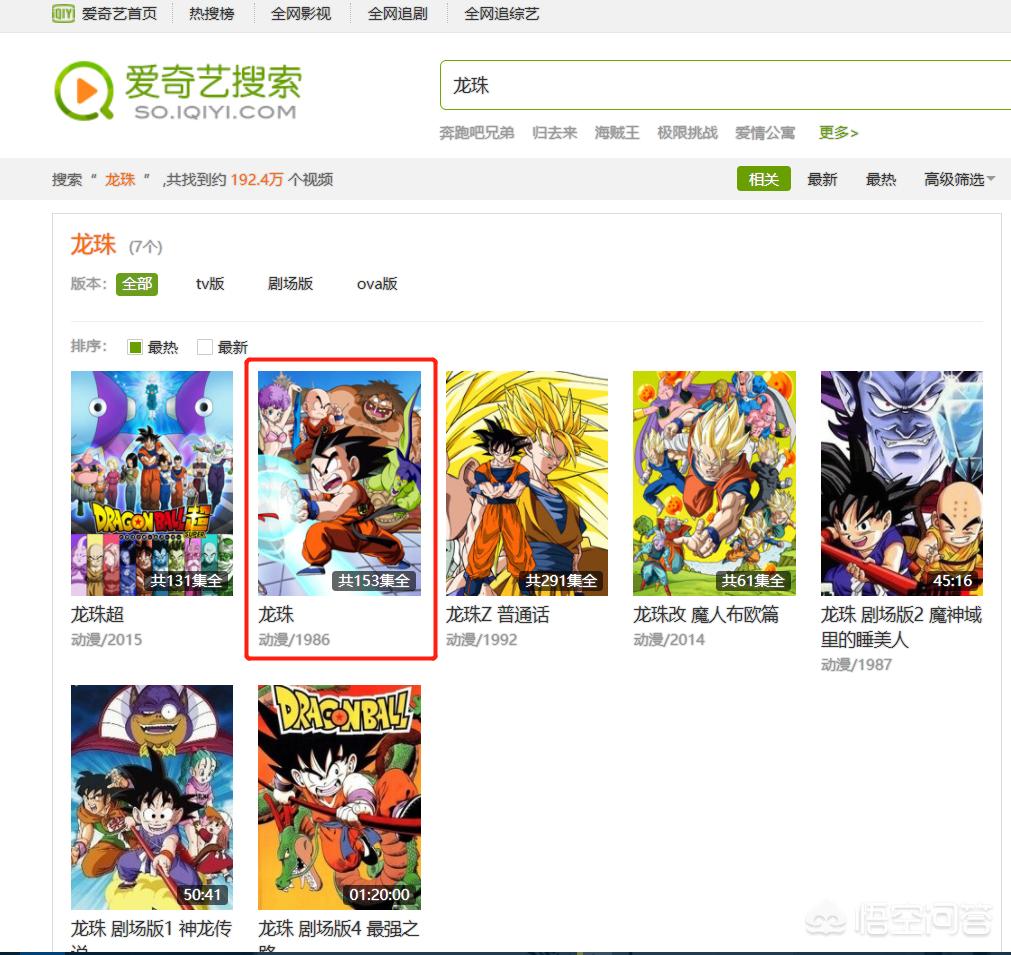Expand 更多 hot searches
Viewport: 1011px width, 955px height.
point(838,133)
